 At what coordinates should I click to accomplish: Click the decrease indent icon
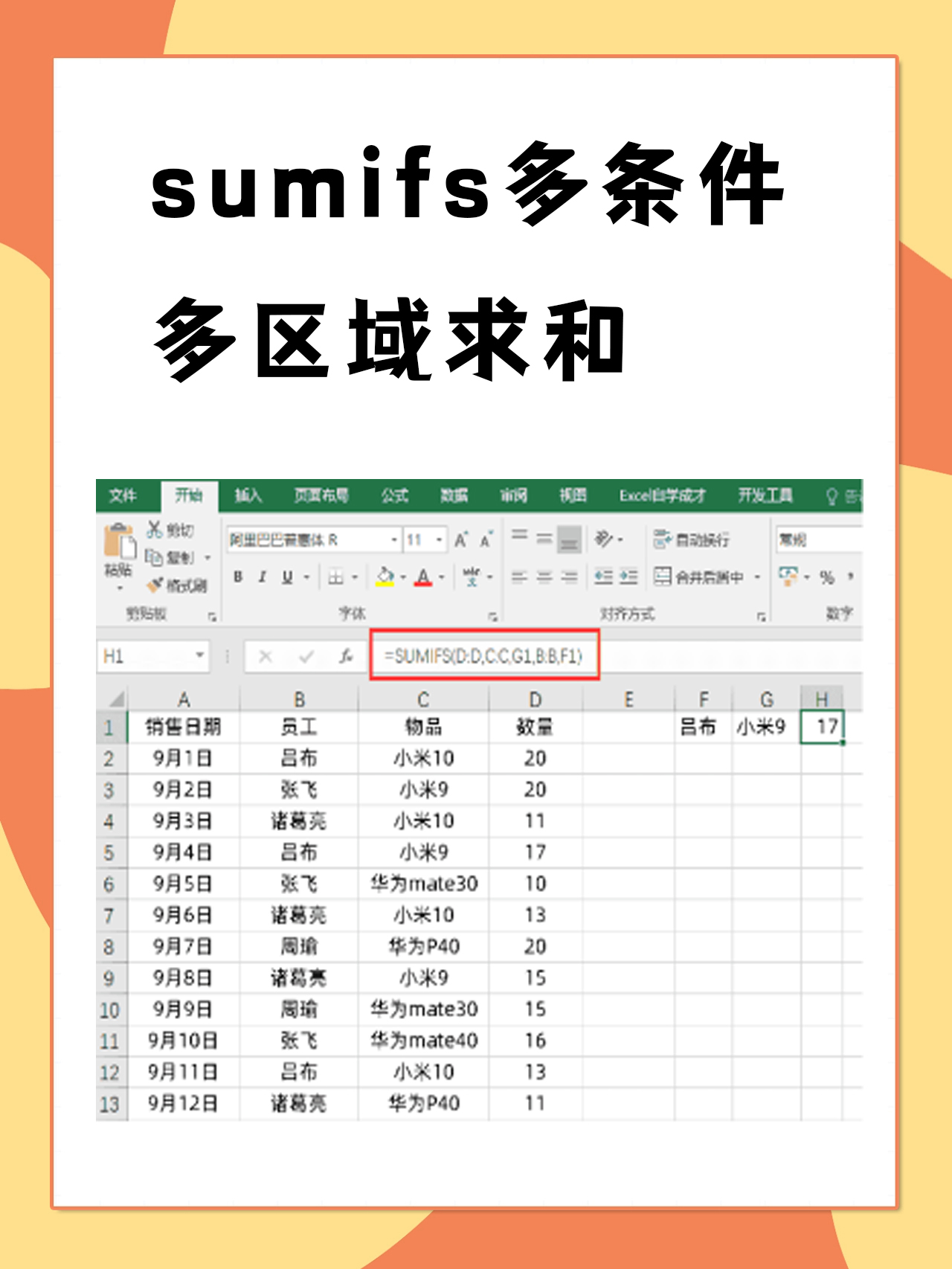(x=603, y=577)
